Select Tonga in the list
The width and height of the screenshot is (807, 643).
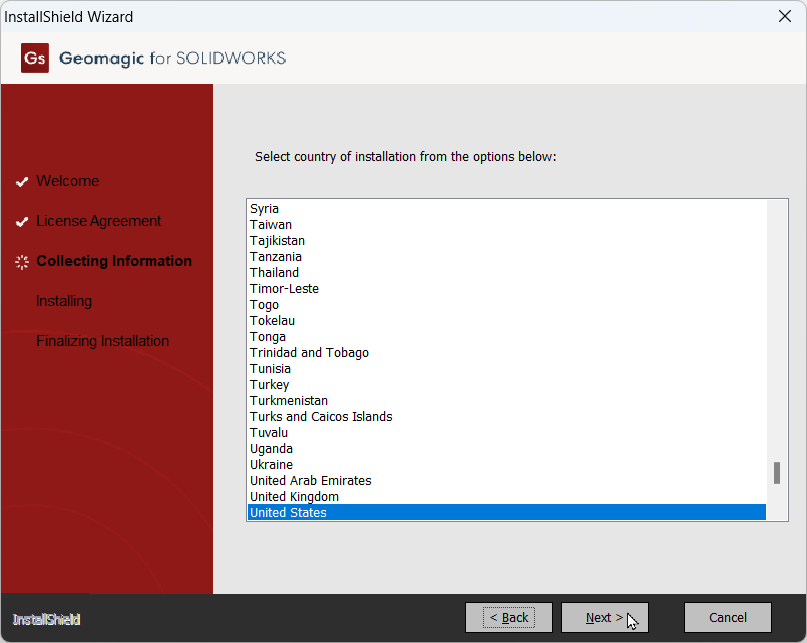[x=506, y=336]
